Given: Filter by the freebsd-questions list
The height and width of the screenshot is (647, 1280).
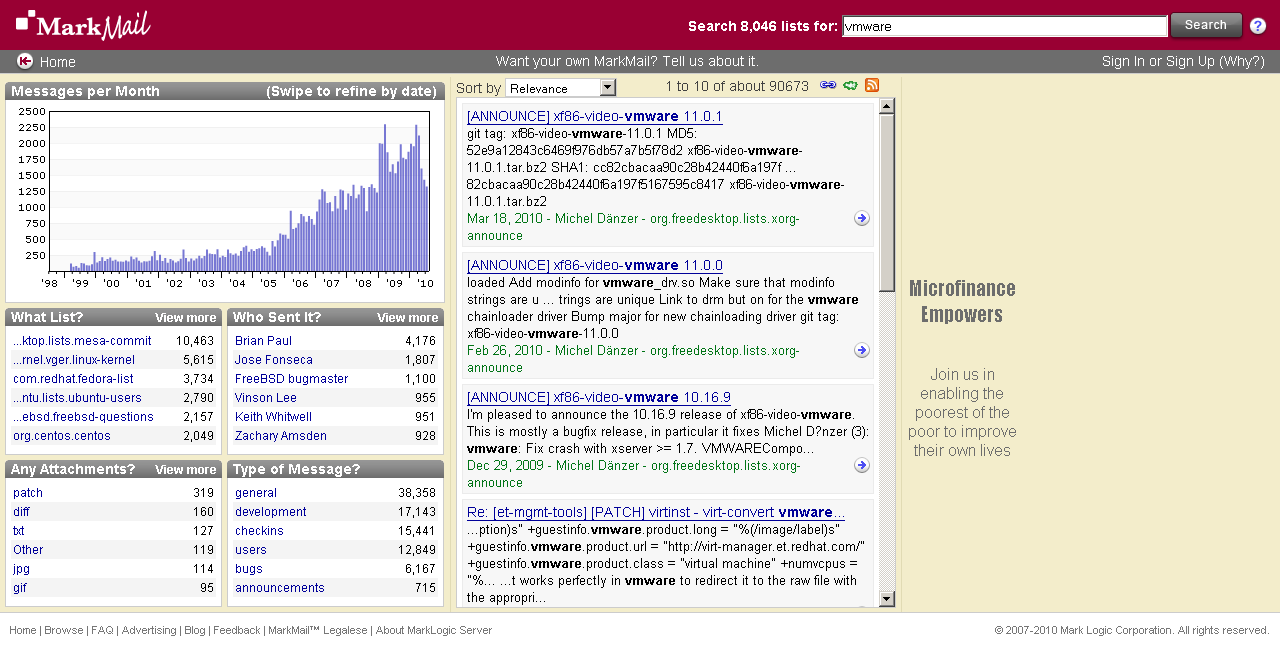Looking at the screenshot, I should pyautogui.click(x=83, y=417).
